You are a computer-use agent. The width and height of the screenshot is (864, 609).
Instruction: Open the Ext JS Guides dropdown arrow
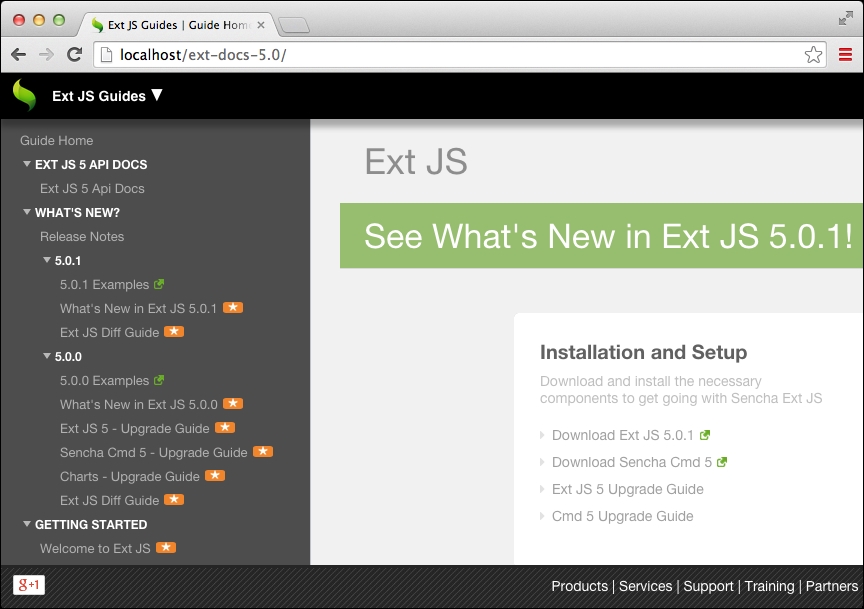pyautogui.click(x=157, y=95)
